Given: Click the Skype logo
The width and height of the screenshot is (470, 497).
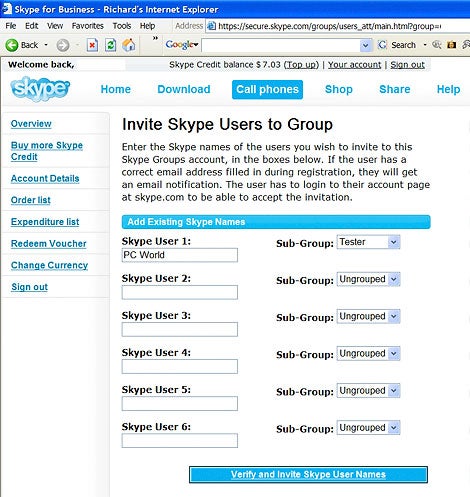Looking at the screenshot, I should (40, 89).
